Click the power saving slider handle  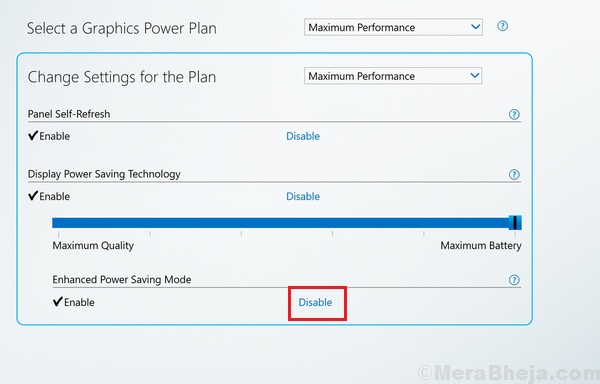(515, 223)
